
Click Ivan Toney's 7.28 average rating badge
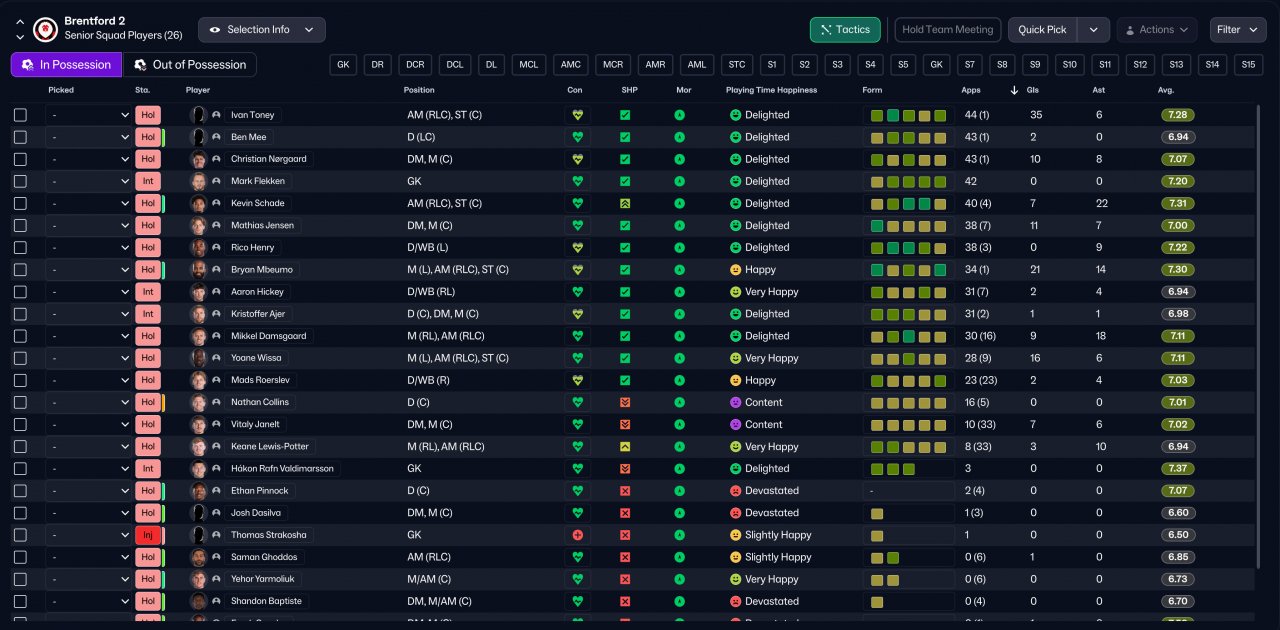click(x=1178, y=115)
